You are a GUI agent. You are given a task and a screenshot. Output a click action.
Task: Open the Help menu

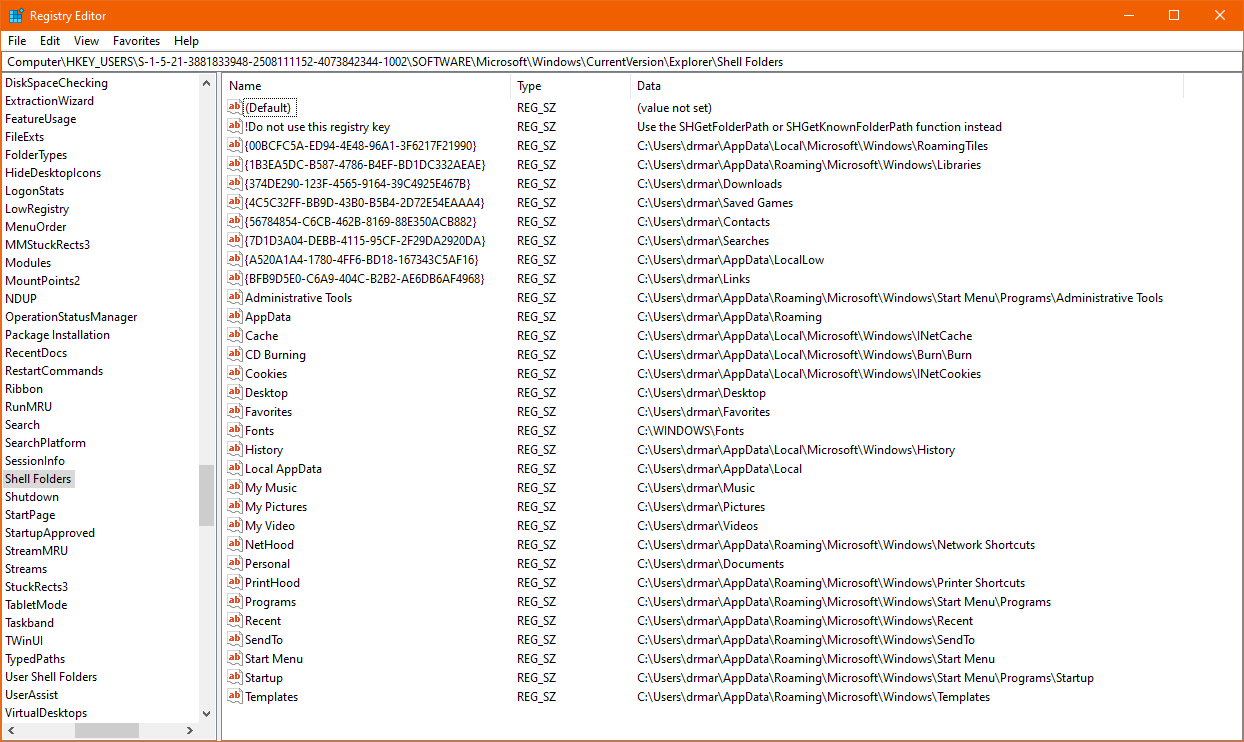tap(186, 41)
